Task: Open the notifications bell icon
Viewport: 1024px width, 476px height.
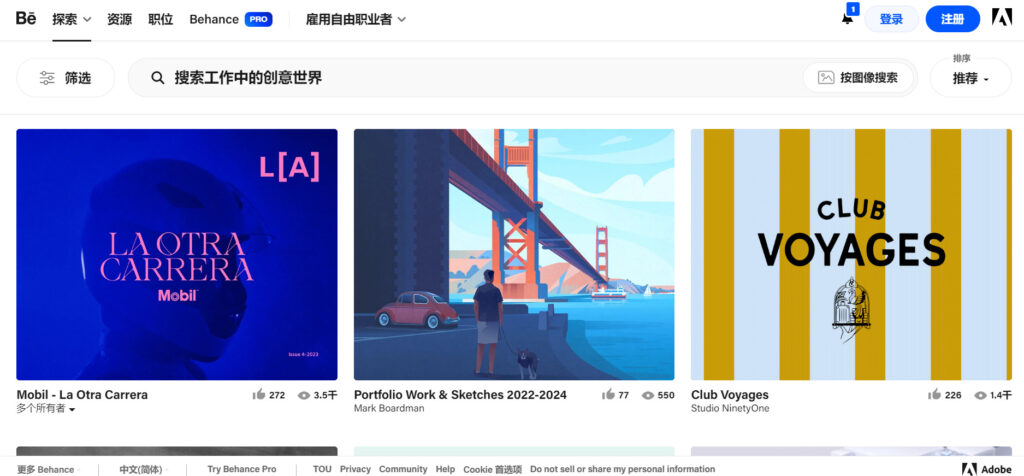Action: [847, 19]
